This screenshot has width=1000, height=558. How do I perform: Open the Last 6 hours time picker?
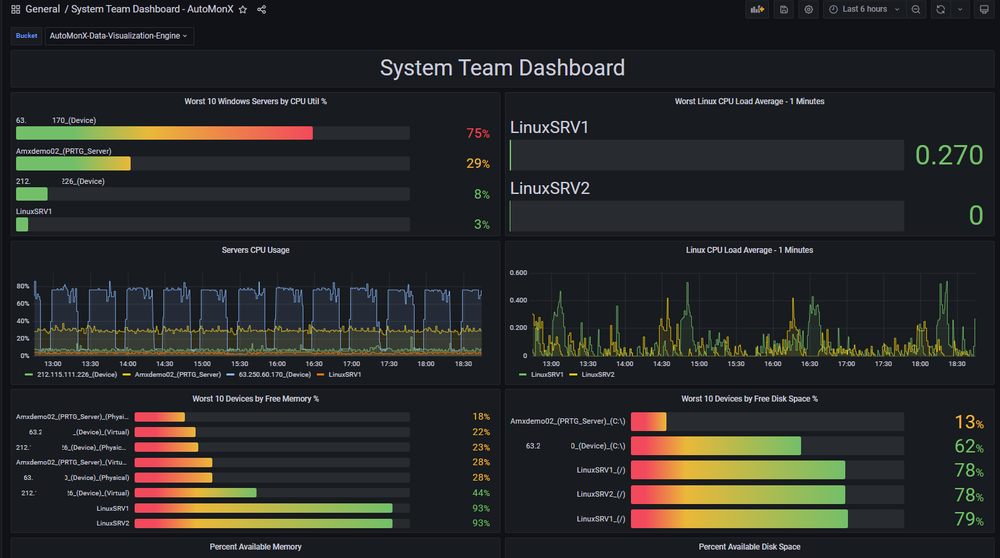click(x=865, y=10)
